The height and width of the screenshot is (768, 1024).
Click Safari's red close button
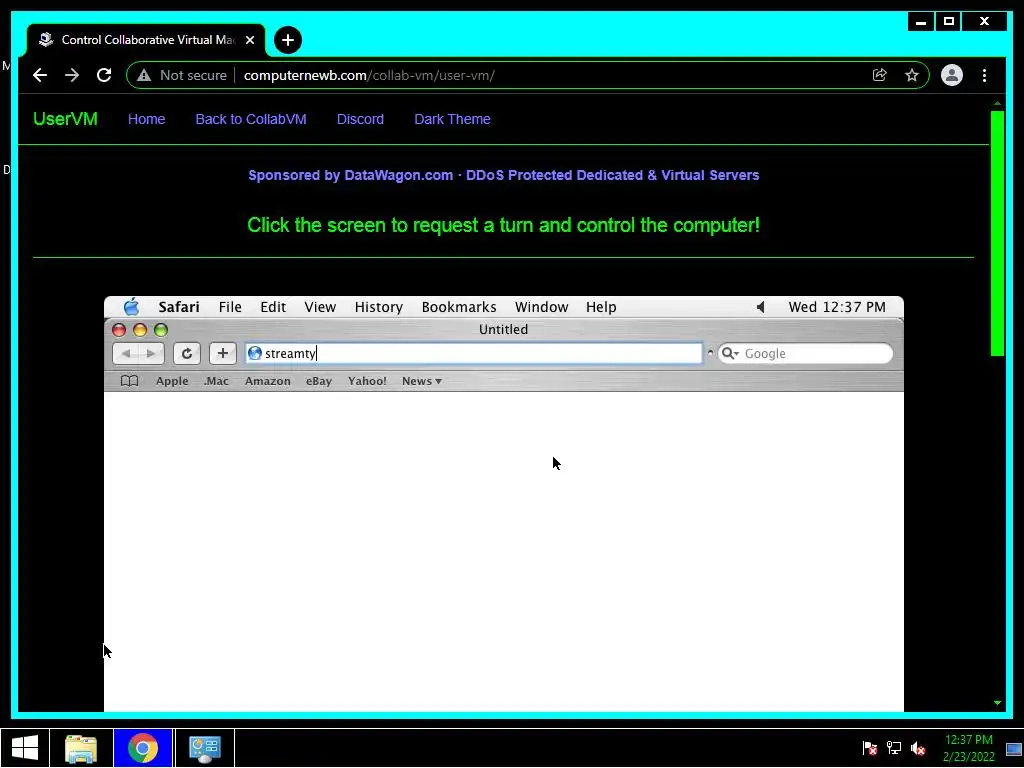[119, 330]
